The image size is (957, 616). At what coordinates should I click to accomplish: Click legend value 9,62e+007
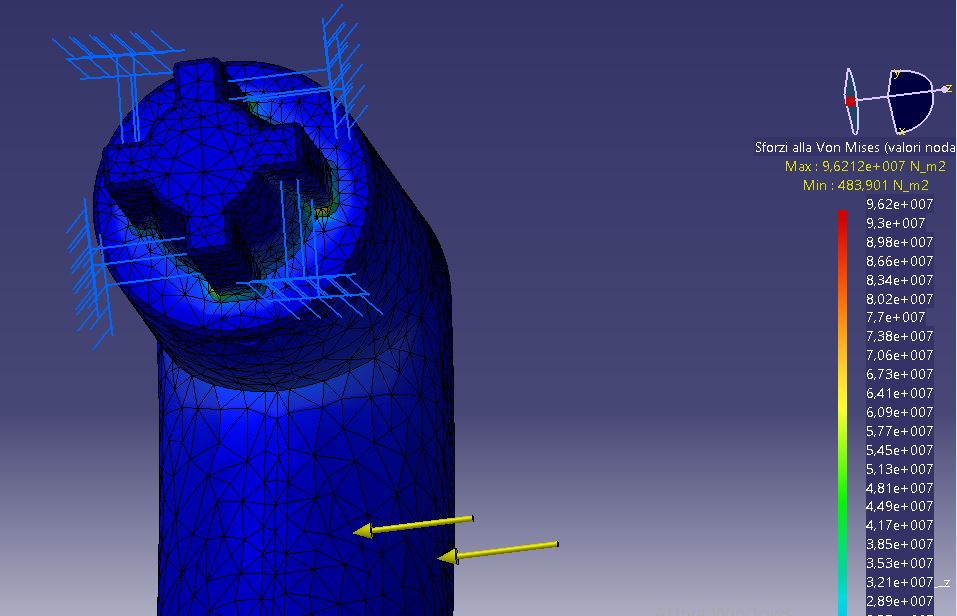pos(900,204)
